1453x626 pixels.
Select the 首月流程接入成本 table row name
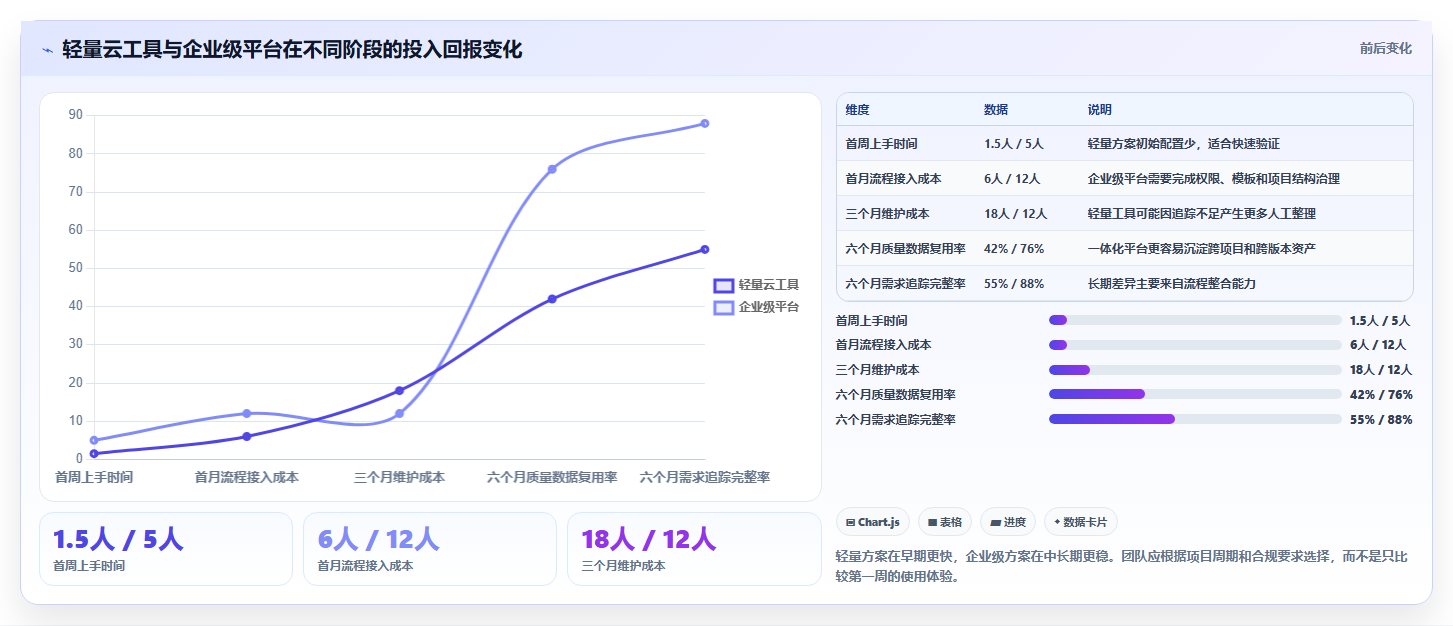pos(893,179)
